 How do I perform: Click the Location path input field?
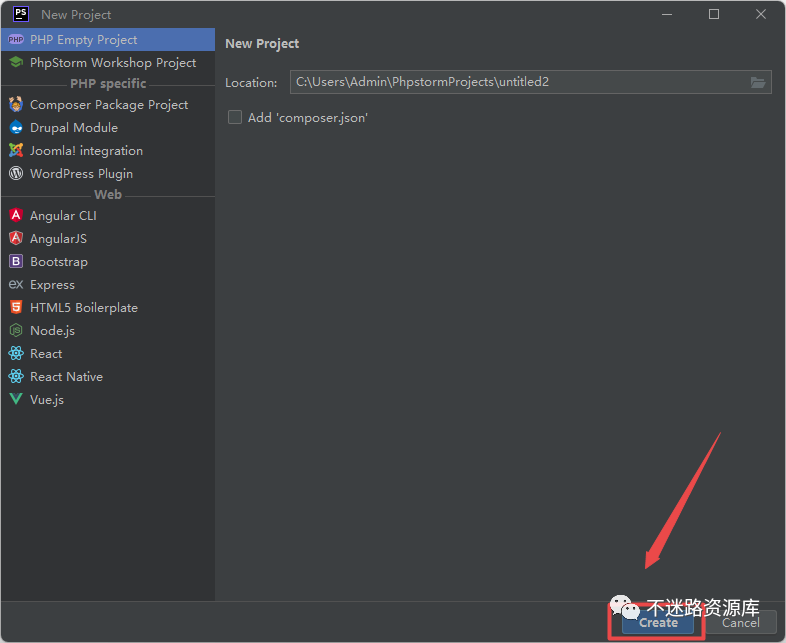pyautogui.click(x=530, y=82)
